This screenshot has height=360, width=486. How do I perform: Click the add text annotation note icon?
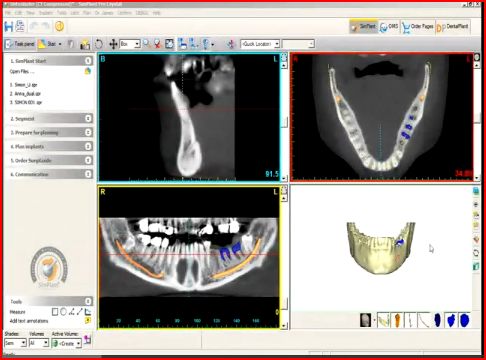tap(88, 321)
